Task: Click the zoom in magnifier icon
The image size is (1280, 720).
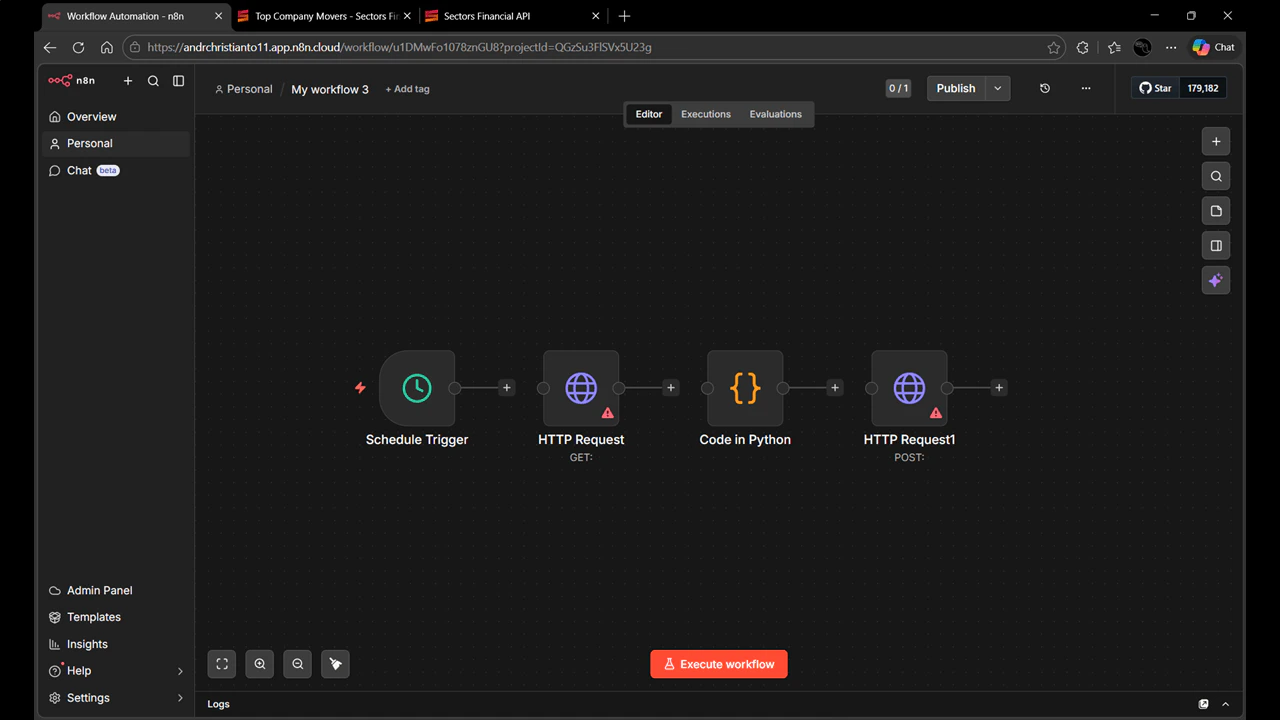Action: (x=259, y=664)
